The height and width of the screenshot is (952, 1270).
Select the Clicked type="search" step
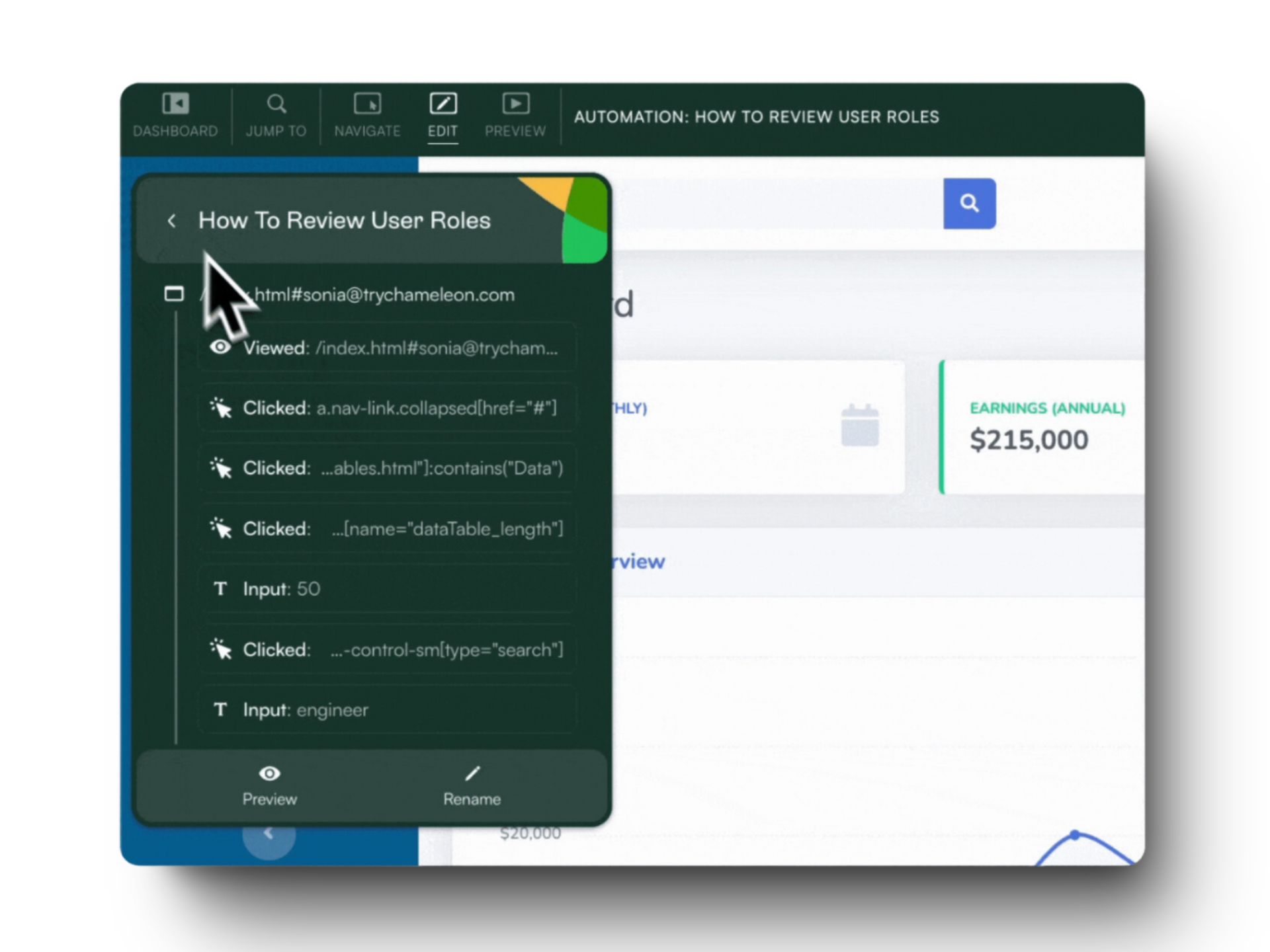point(387,650)
